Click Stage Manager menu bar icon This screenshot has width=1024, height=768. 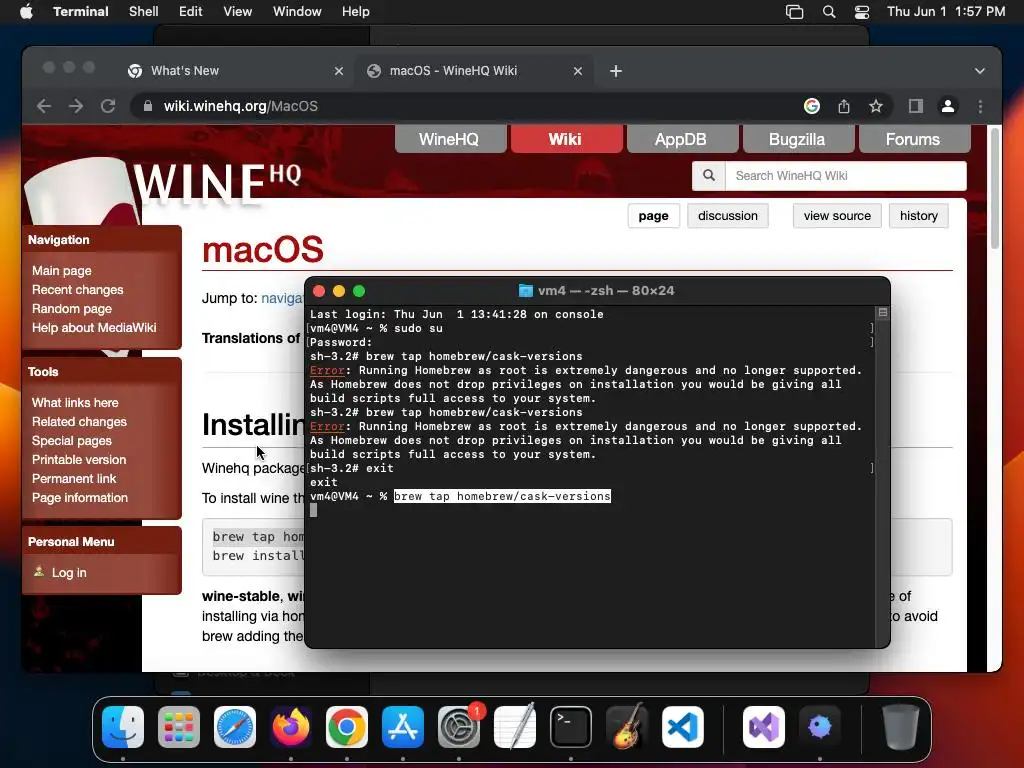pyautogui.click(x=794, y=12)
